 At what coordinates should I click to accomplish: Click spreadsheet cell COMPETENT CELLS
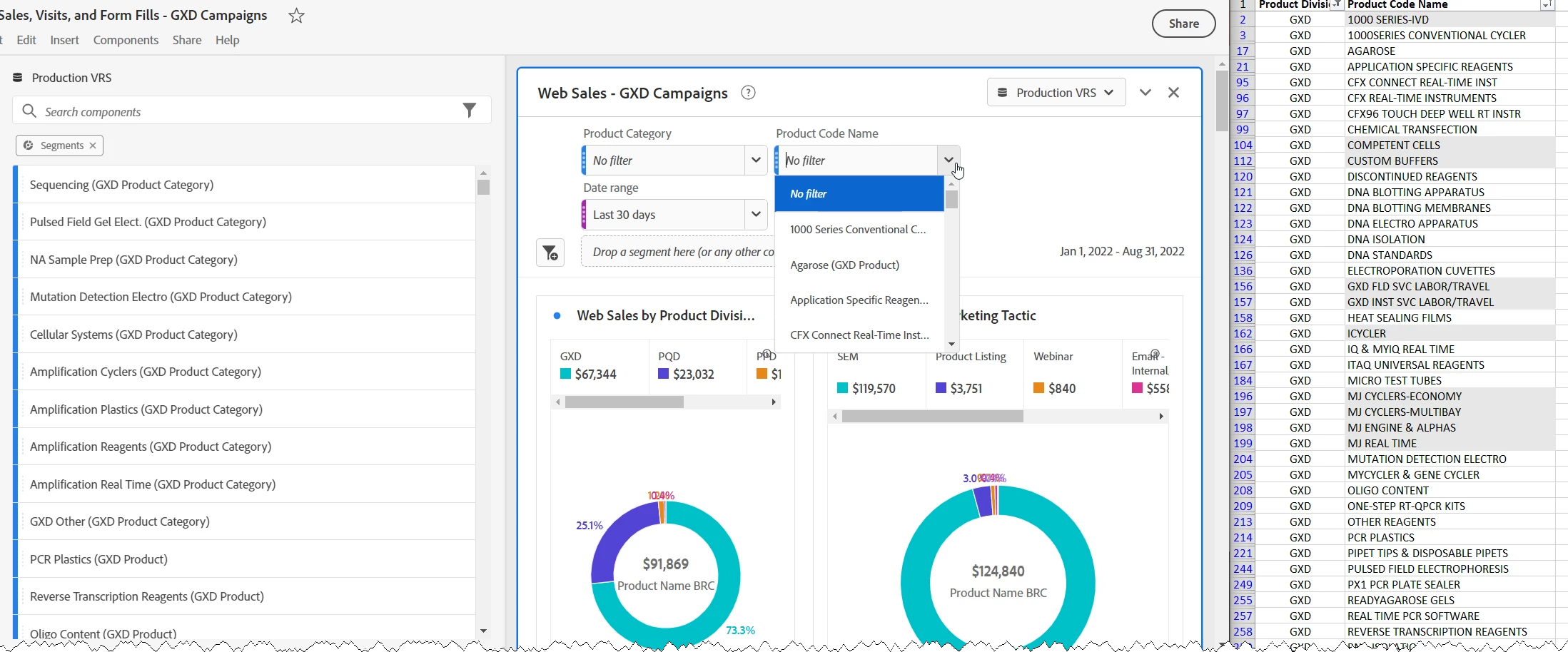(1449, 146)
